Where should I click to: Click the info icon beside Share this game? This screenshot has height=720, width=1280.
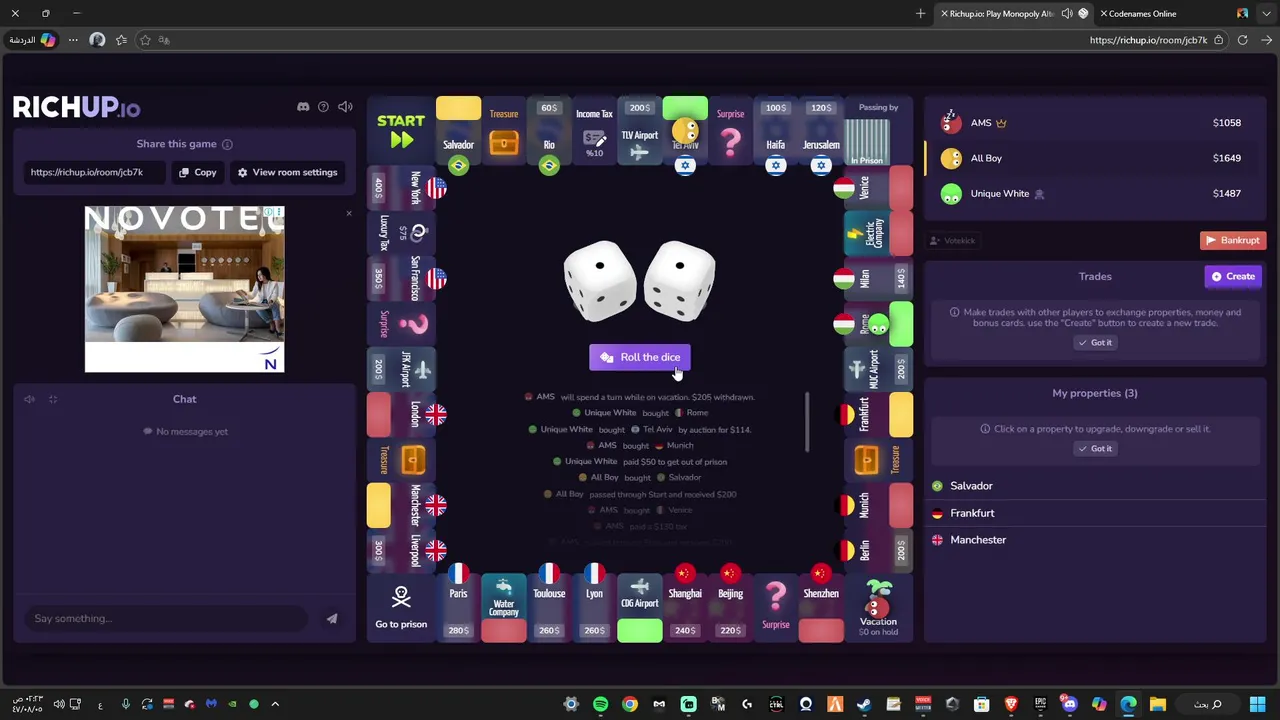click(x=227, y=144)
